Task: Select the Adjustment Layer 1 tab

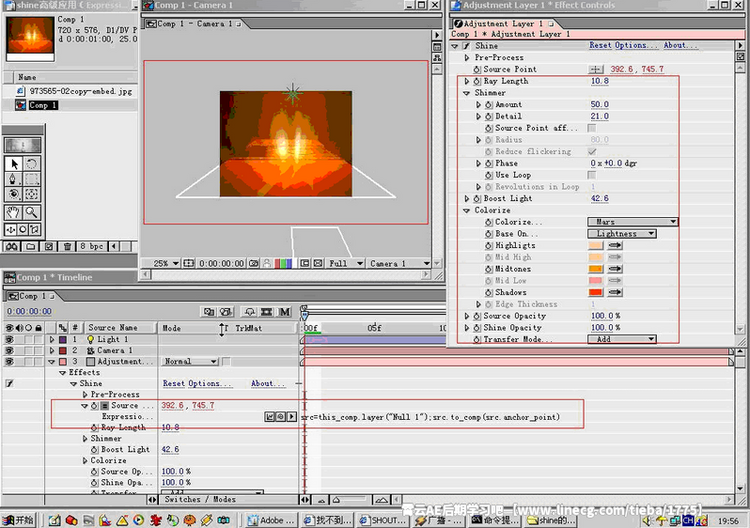Action: coord(504,23)
